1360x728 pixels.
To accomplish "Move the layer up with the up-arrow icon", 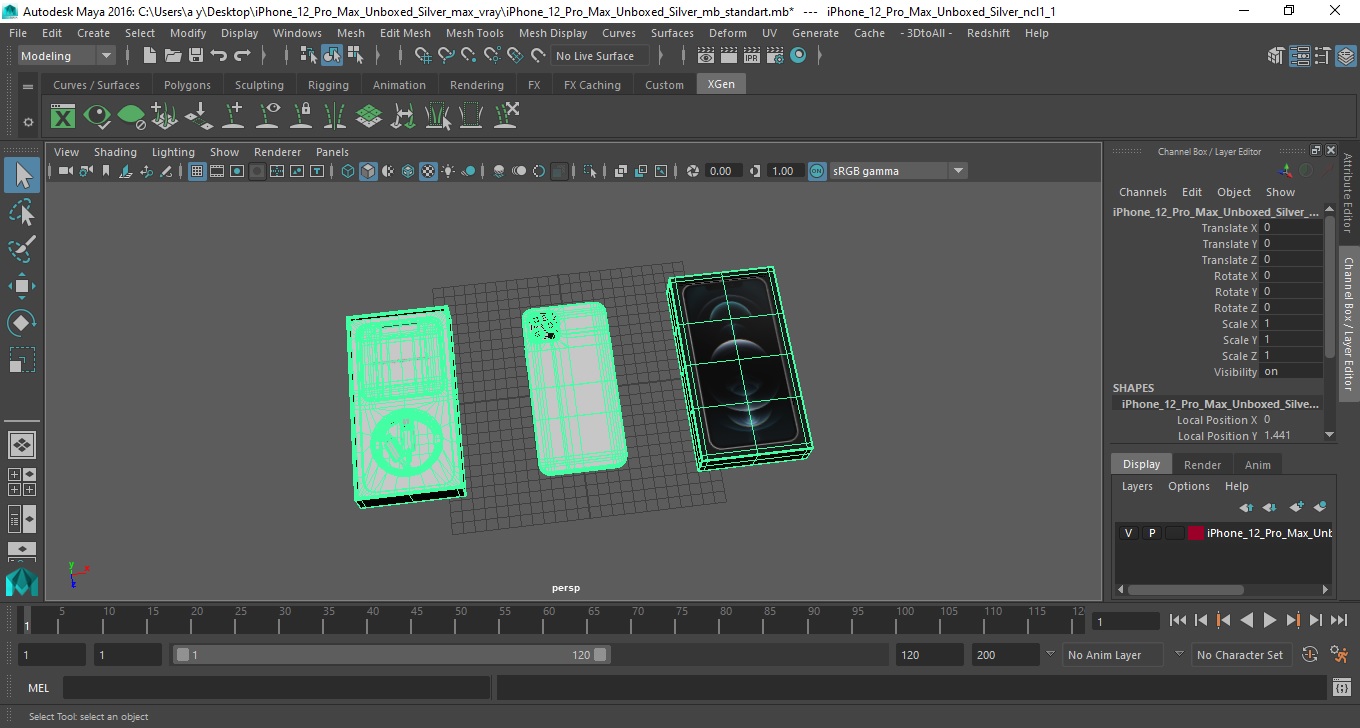I will pos(1246,507).
